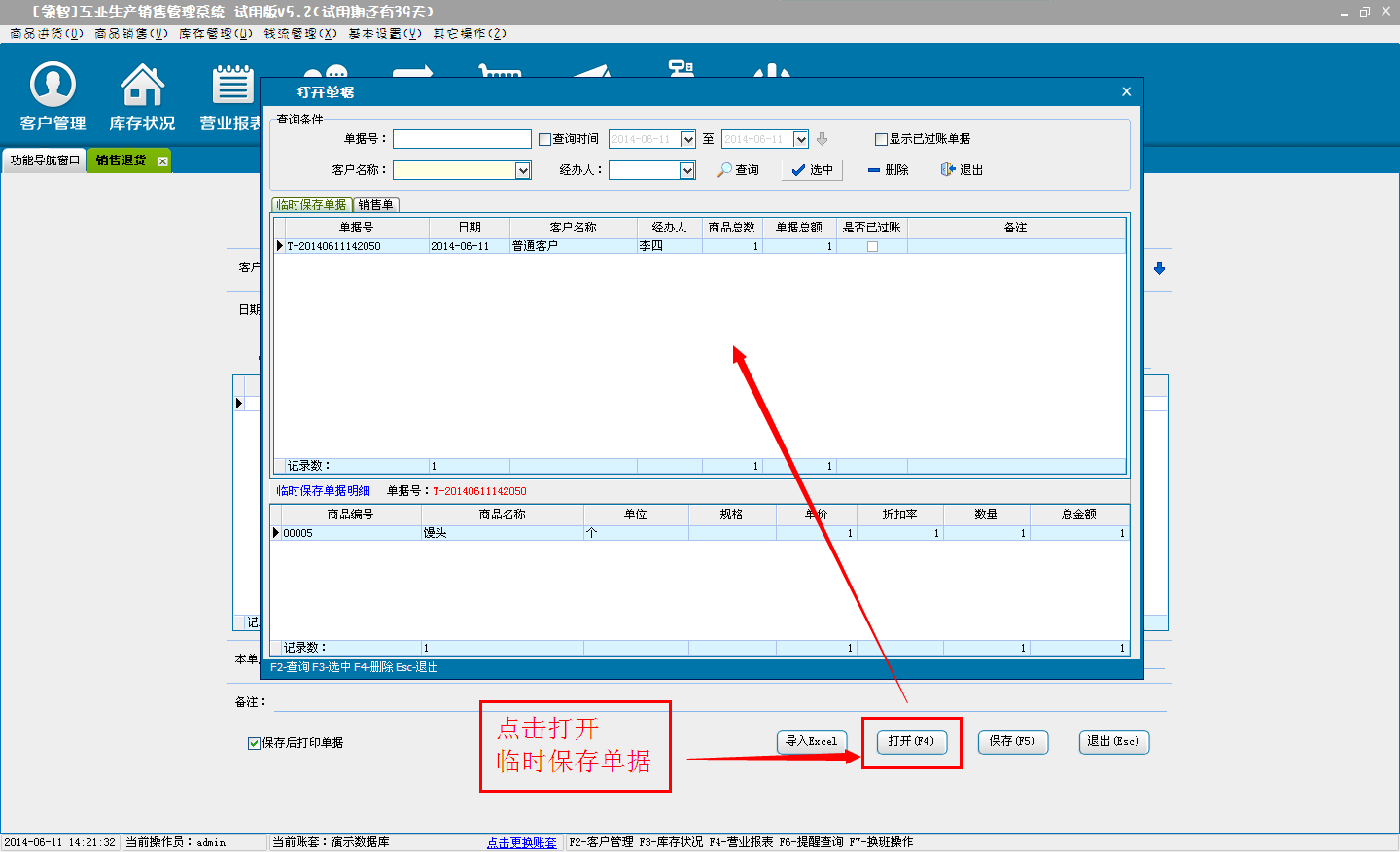Click the 打开(F4) button
The width and height of the screenshot is (1400, 852).
(x=911, y=742)
